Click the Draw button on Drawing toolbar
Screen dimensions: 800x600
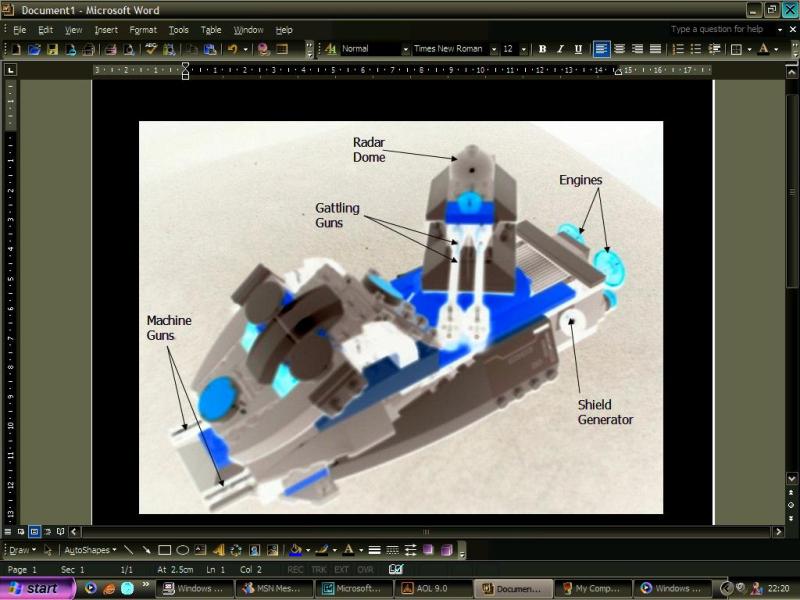tap(18, 549)
